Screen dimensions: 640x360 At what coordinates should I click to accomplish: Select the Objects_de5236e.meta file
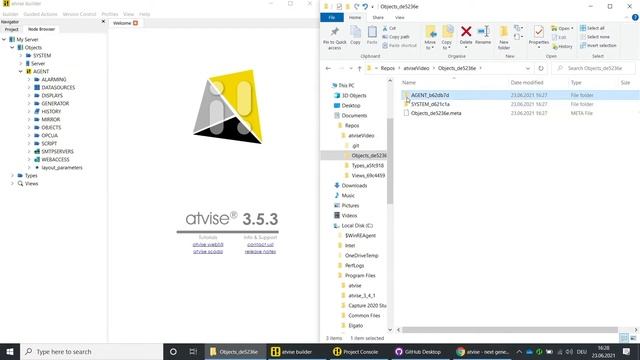(x=436, y=113)
